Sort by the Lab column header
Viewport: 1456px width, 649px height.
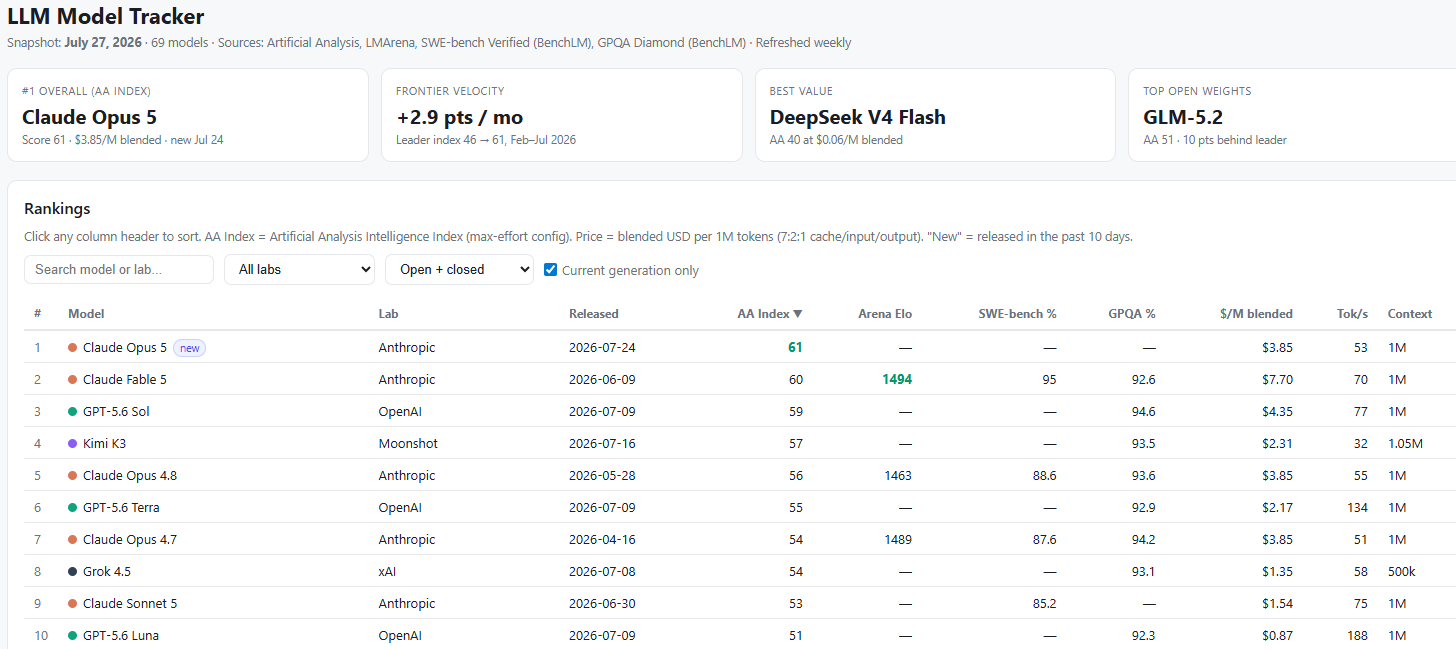pyautogui.click(x=388, y=313)
